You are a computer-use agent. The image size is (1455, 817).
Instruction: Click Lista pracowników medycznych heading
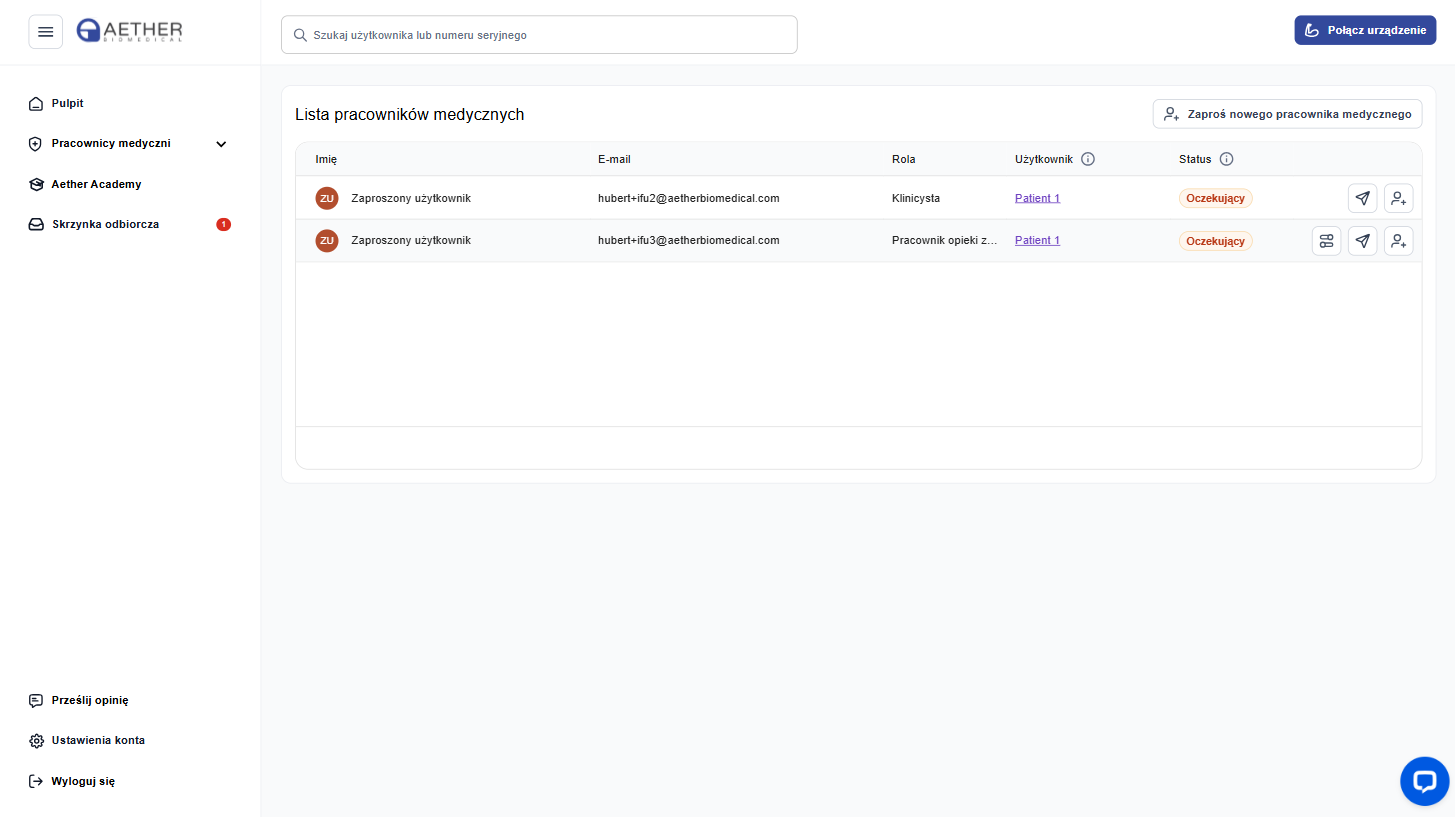[x=409, y=114]
